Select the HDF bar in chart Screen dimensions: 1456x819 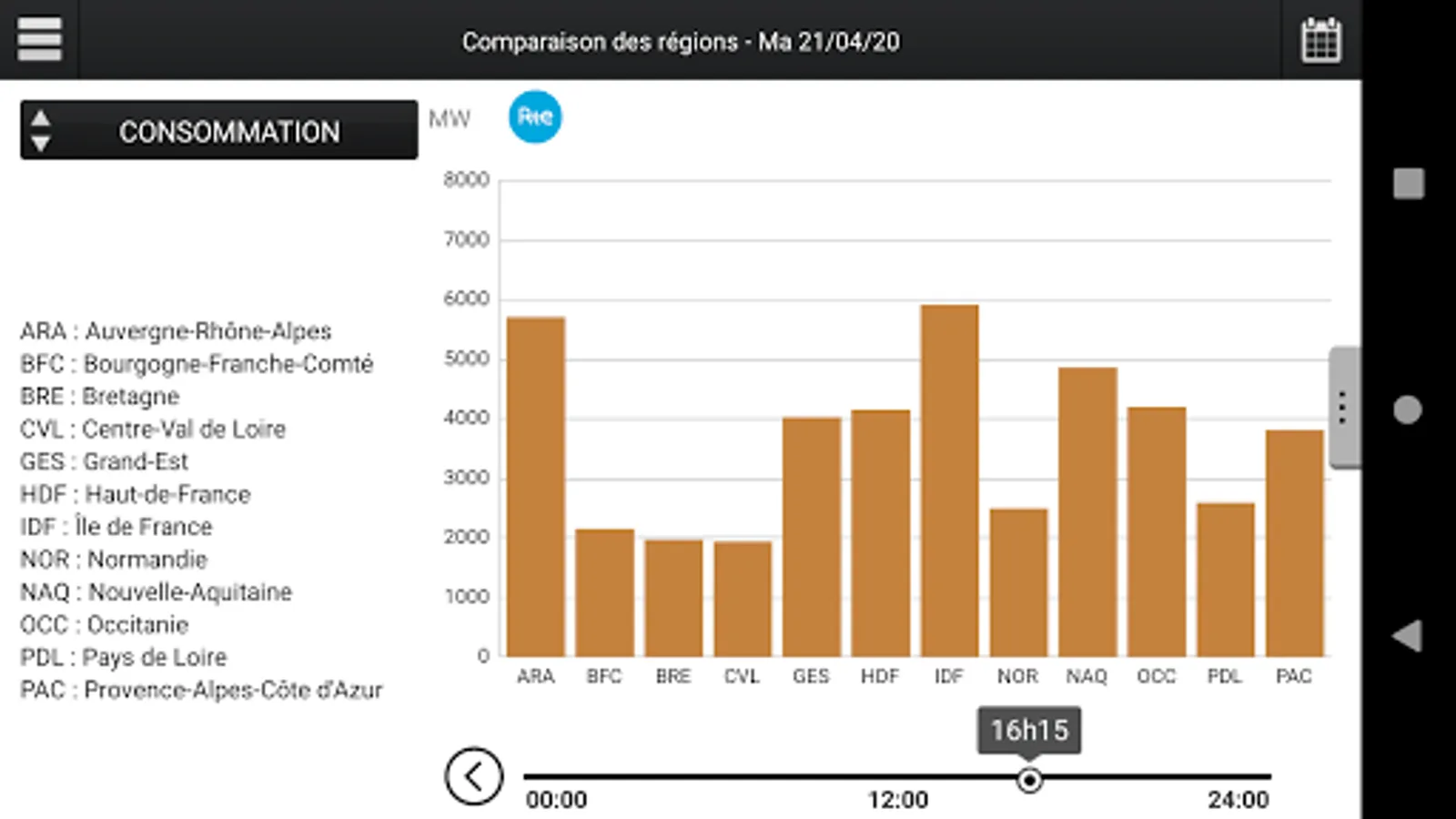coord(881,533)
